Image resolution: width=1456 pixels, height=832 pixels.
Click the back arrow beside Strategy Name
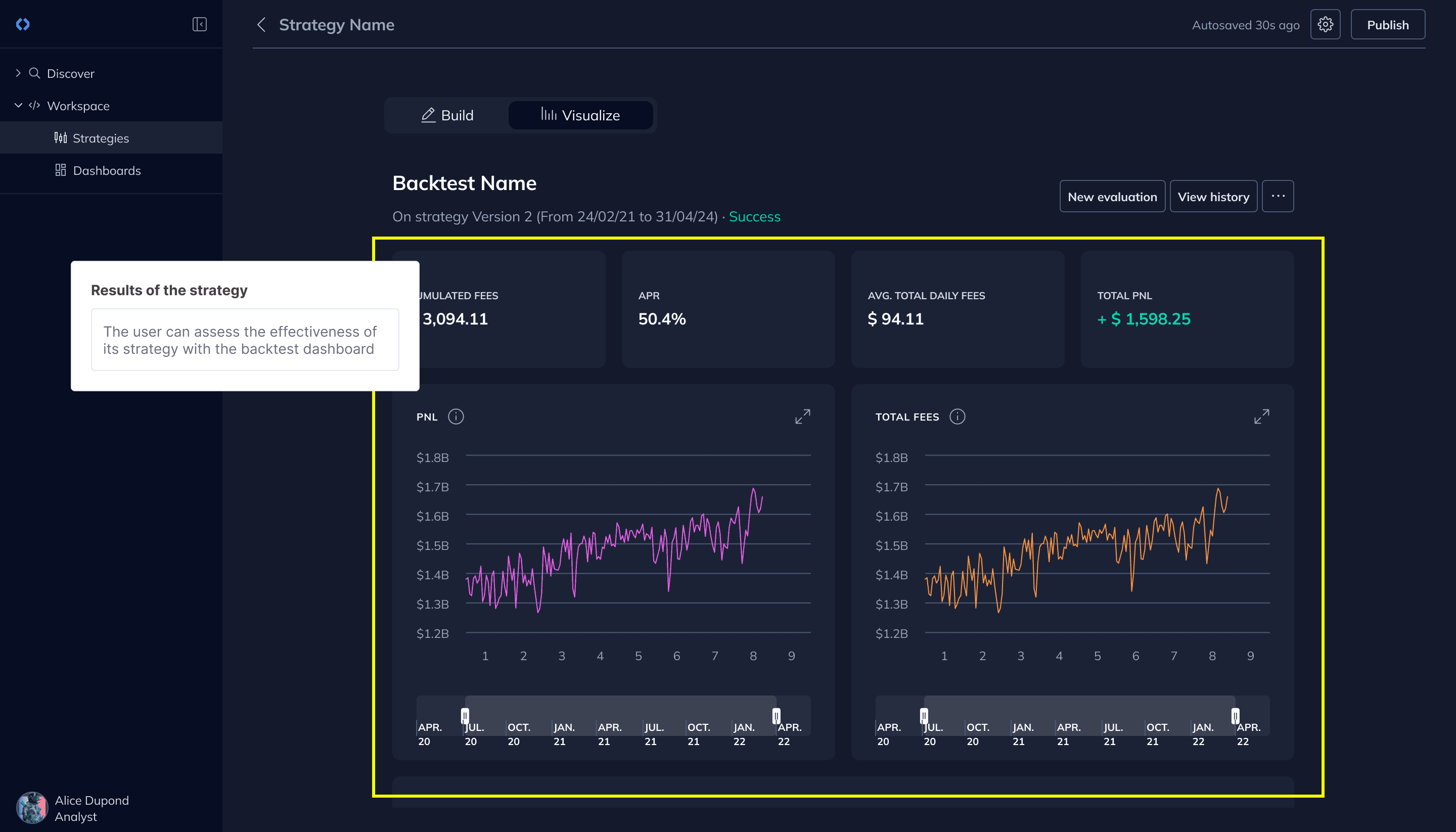(262, 25)
